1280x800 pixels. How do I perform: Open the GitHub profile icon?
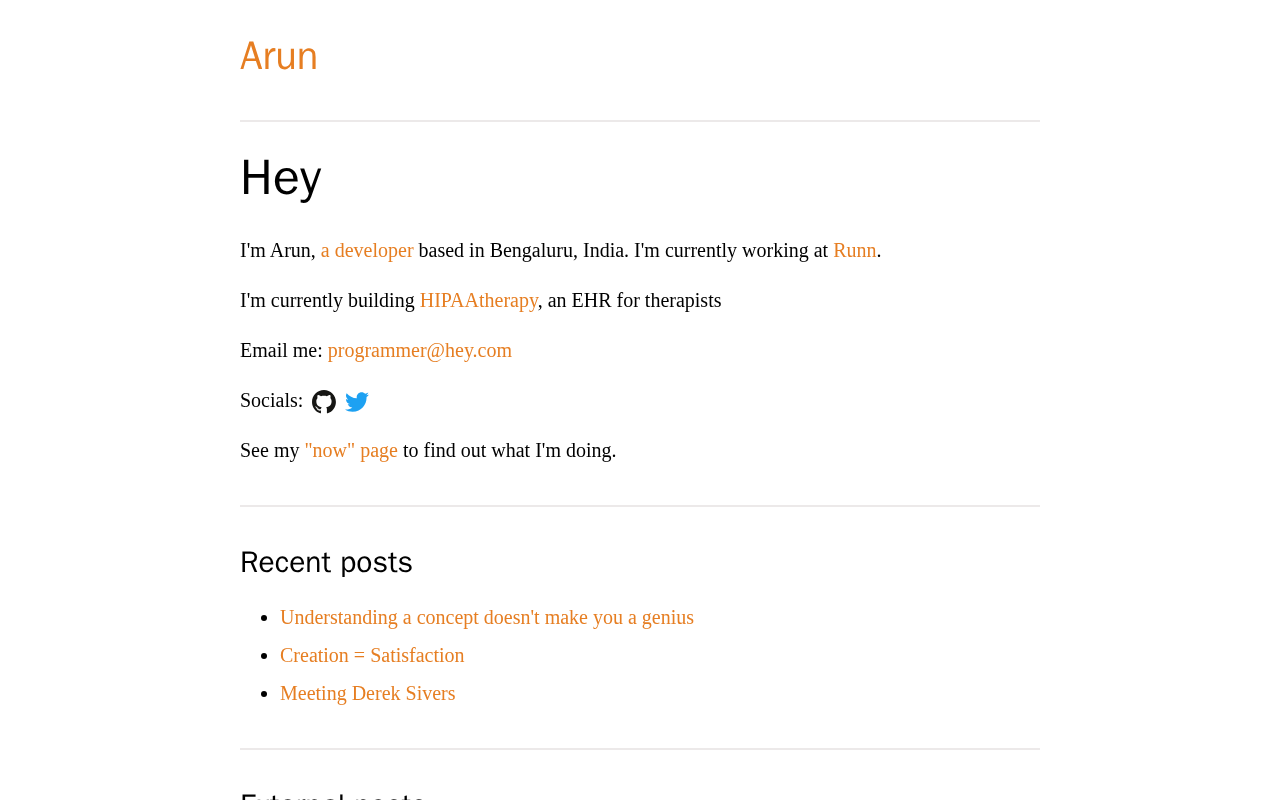[324, 402]
